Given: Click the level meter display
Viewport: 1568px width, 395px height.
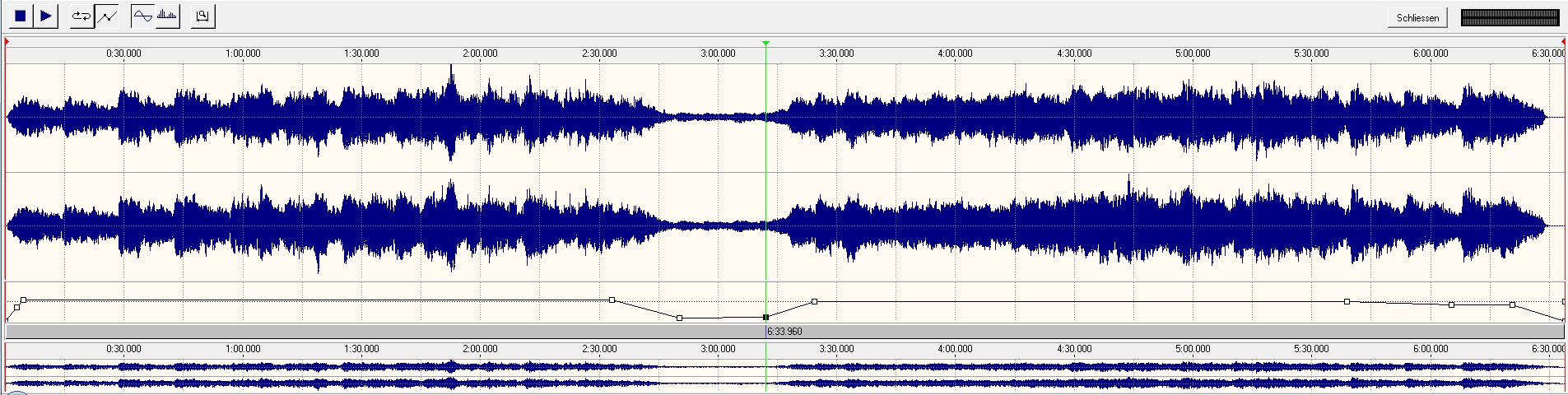Looking at the screenshot, I should [1510, 17].
